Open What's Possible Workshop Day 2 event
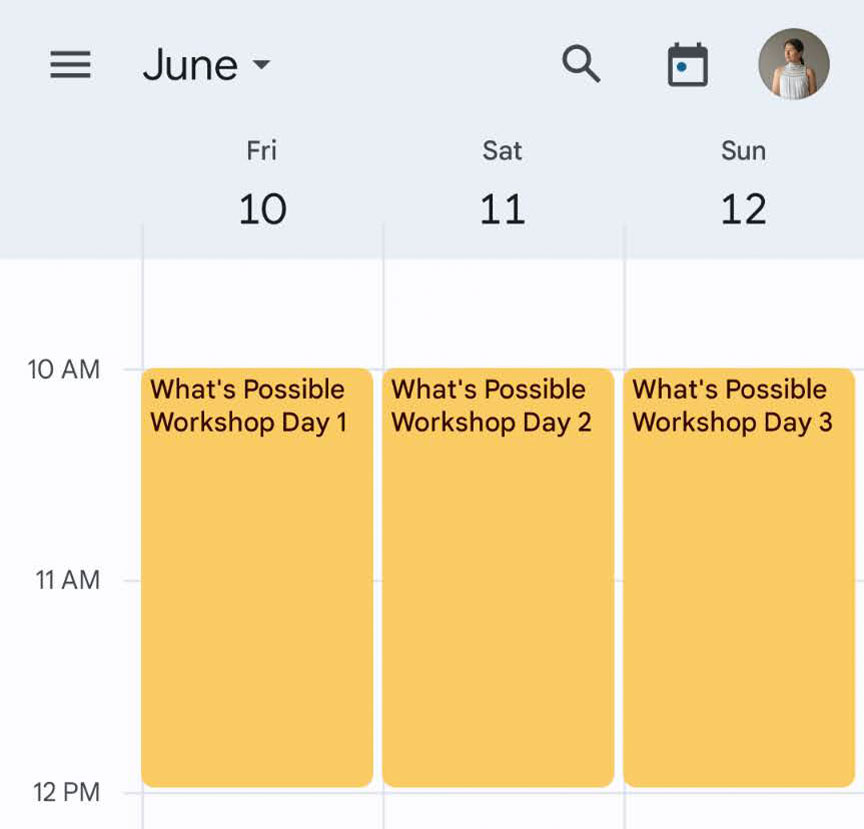Viewport: 864px width, 829px height. (x=498, y=577)
